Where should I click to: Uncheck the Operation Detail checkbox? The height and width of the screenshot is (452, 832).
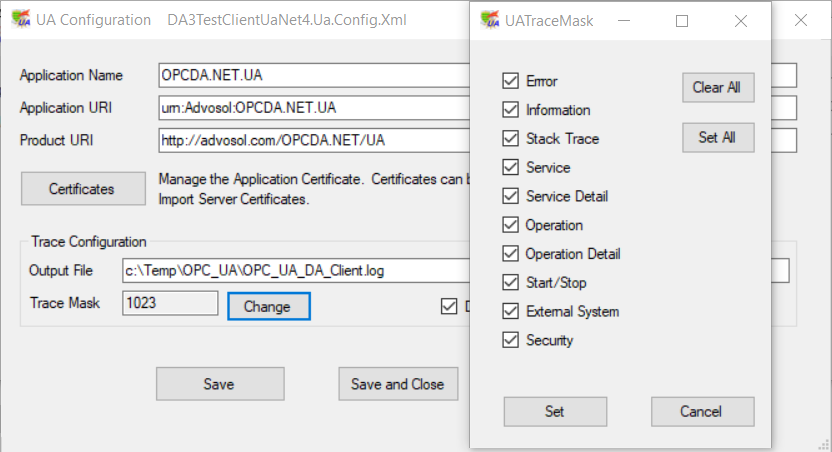point(511,254)
